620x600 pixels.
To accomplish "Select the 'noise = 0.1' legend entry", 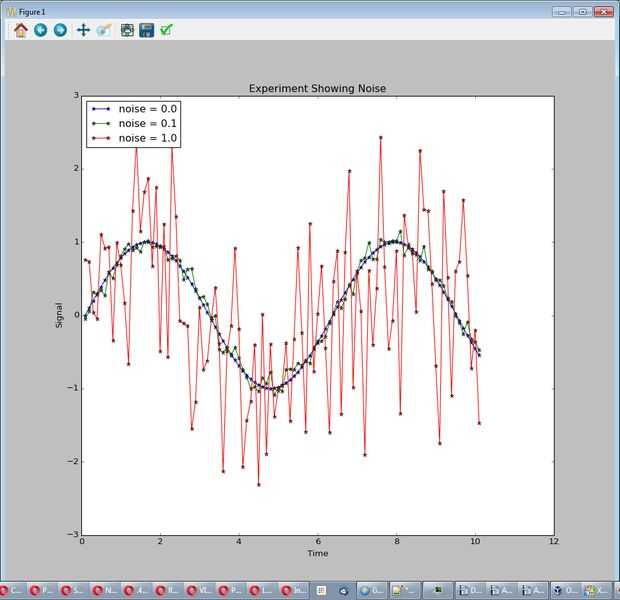I will click(134, 123).
